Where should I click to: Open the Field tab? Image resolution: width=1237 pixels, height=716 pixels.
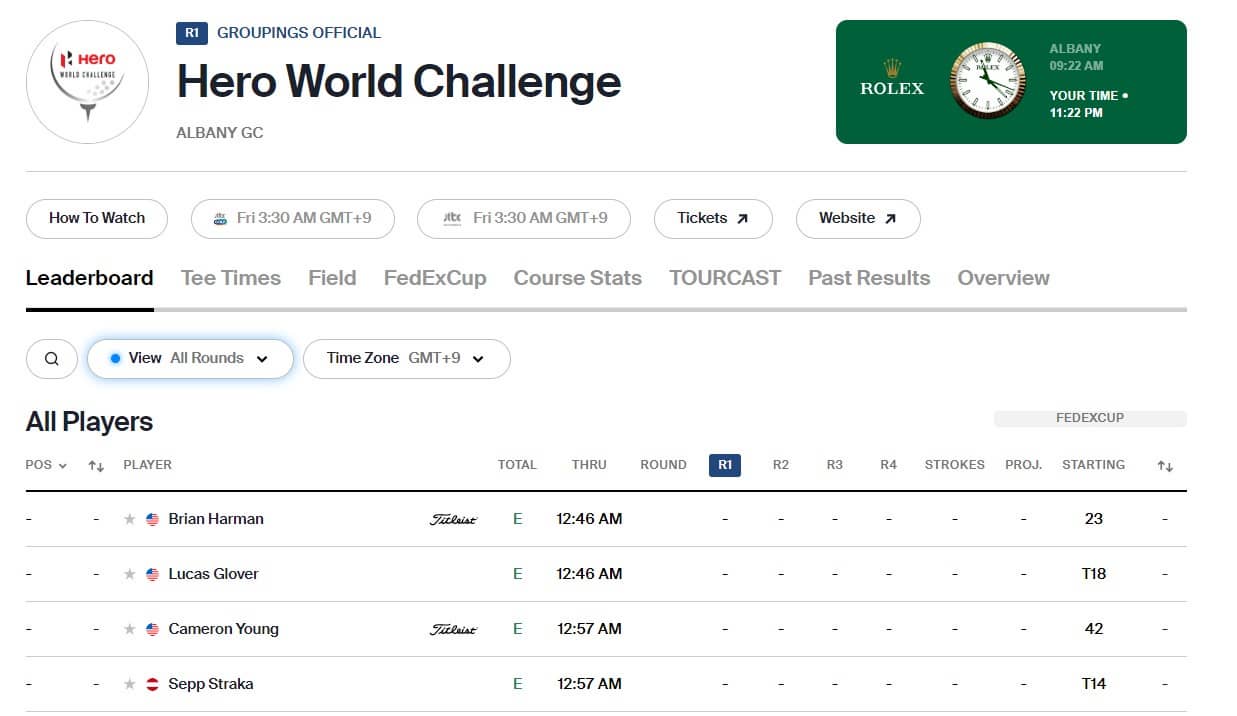pyautogui.click(x=332, y=278)
